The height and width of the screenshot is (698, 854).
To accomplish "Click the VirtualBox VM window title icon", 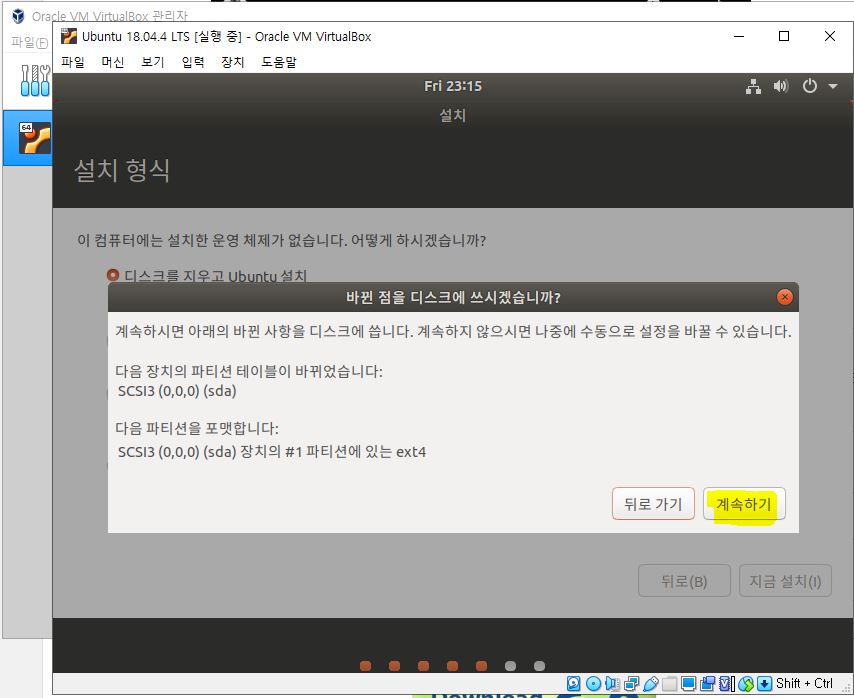I will pyautogui.click(x=69, y=36).
